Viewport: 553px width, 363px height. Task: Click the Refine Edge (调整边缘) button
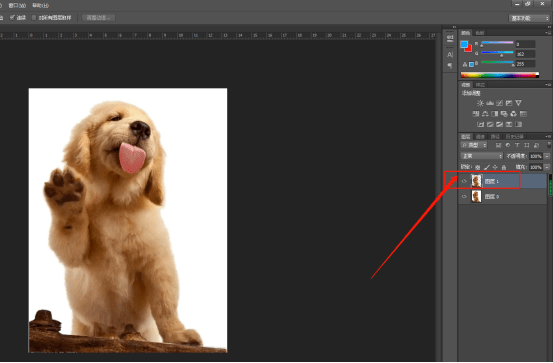98,18
